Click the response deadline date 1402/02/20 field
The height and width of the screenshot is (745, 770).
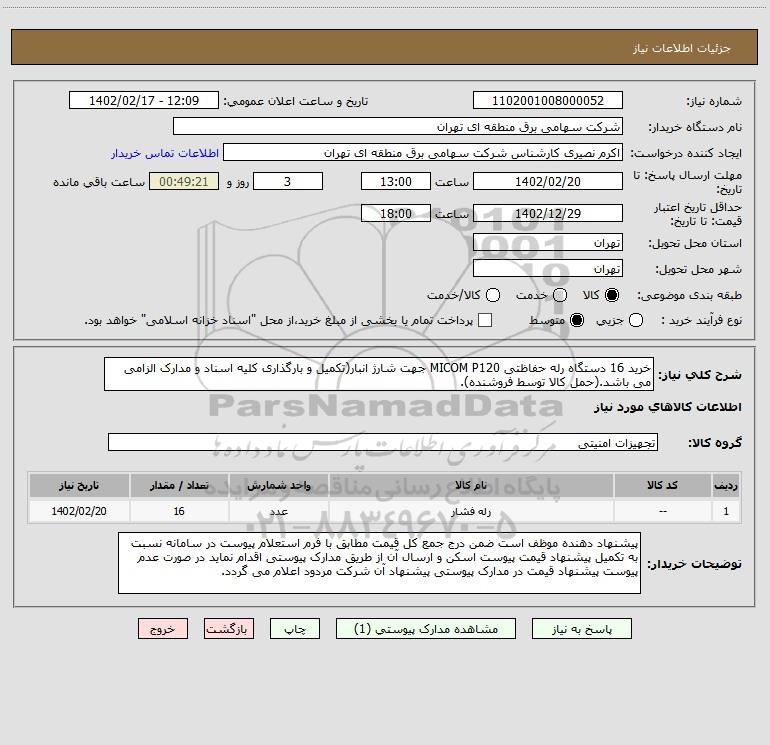click(548, 181)
